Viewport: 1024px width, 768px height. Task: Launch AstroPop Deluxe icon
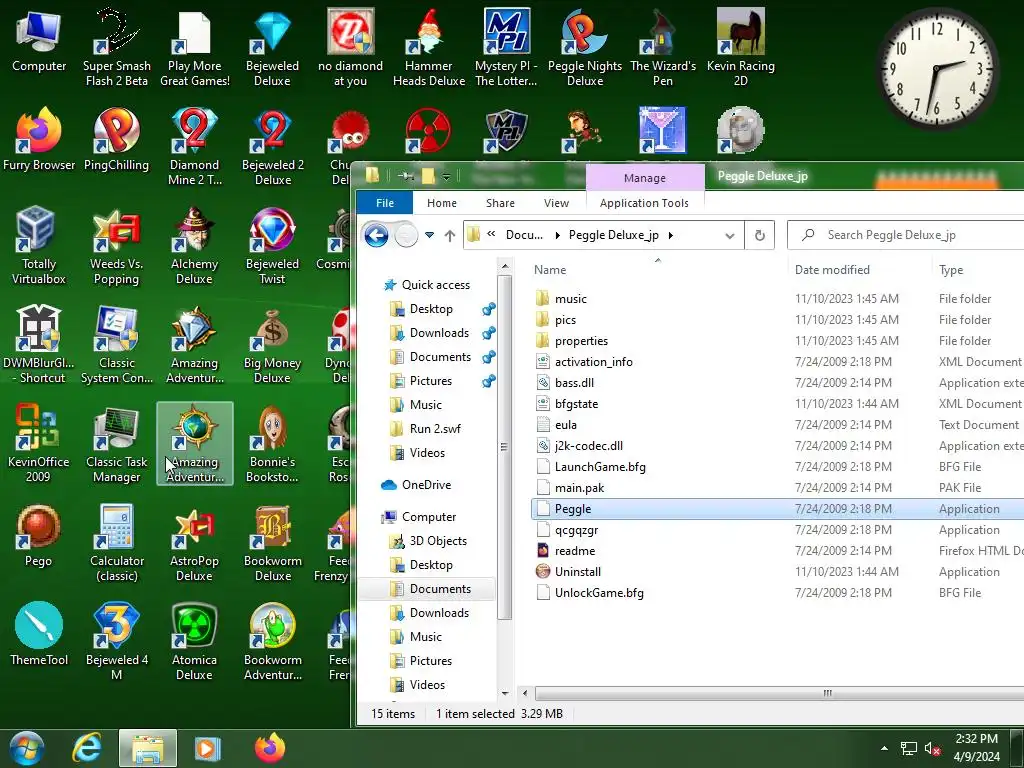(194, 543)
